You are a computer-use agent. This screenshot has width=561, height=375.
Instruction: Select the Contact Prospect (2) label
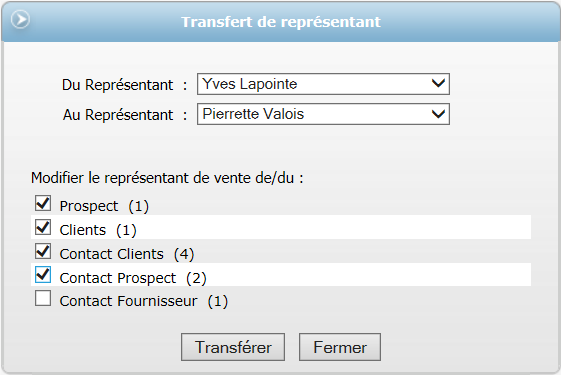pyautogui.click(x=133, y=278)
